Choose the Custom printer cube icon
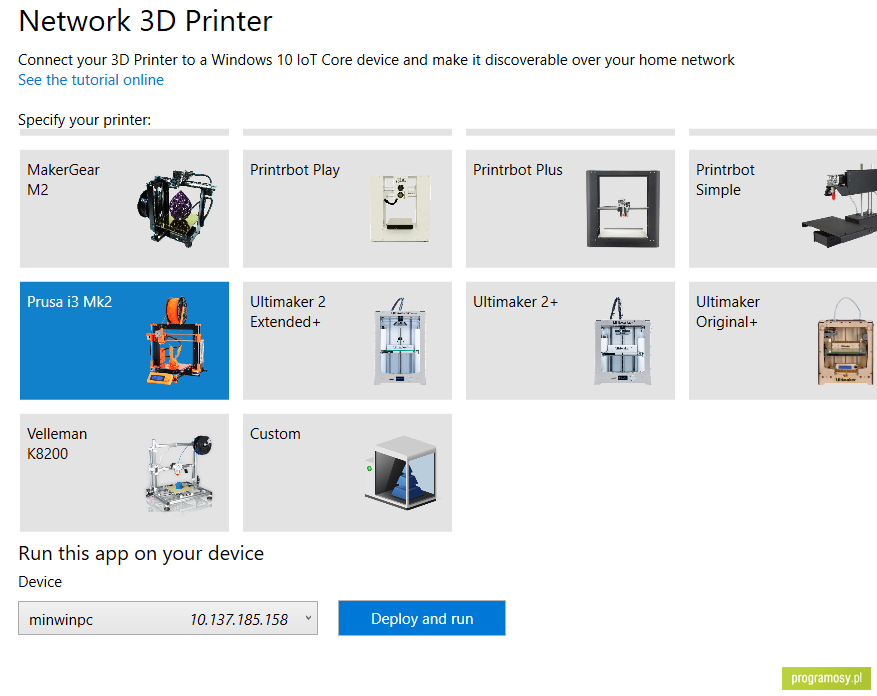This screenshot has height=696, width=877. [402, 472]
